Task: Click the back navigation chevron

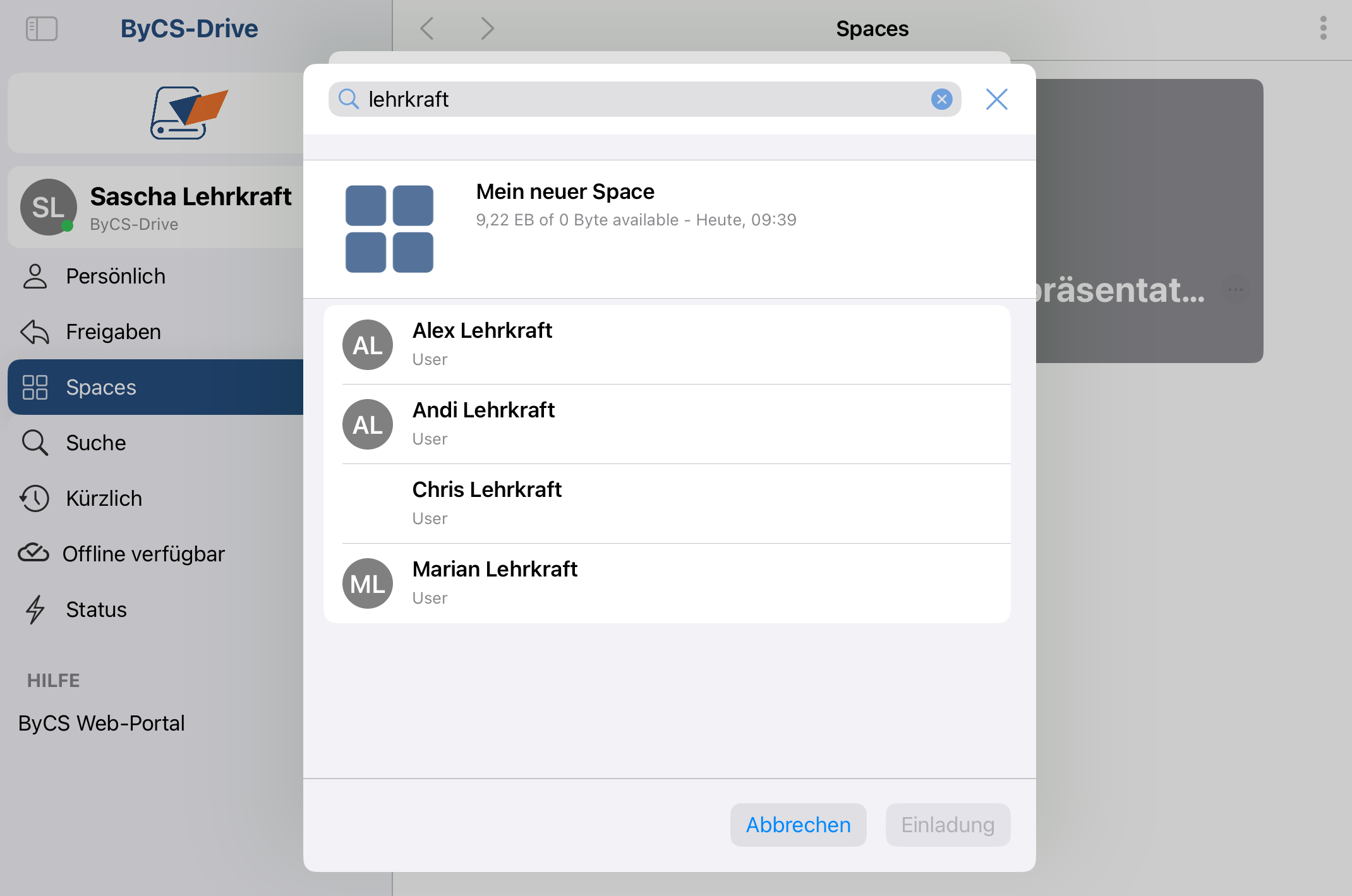Action: (x=428, y=28)
